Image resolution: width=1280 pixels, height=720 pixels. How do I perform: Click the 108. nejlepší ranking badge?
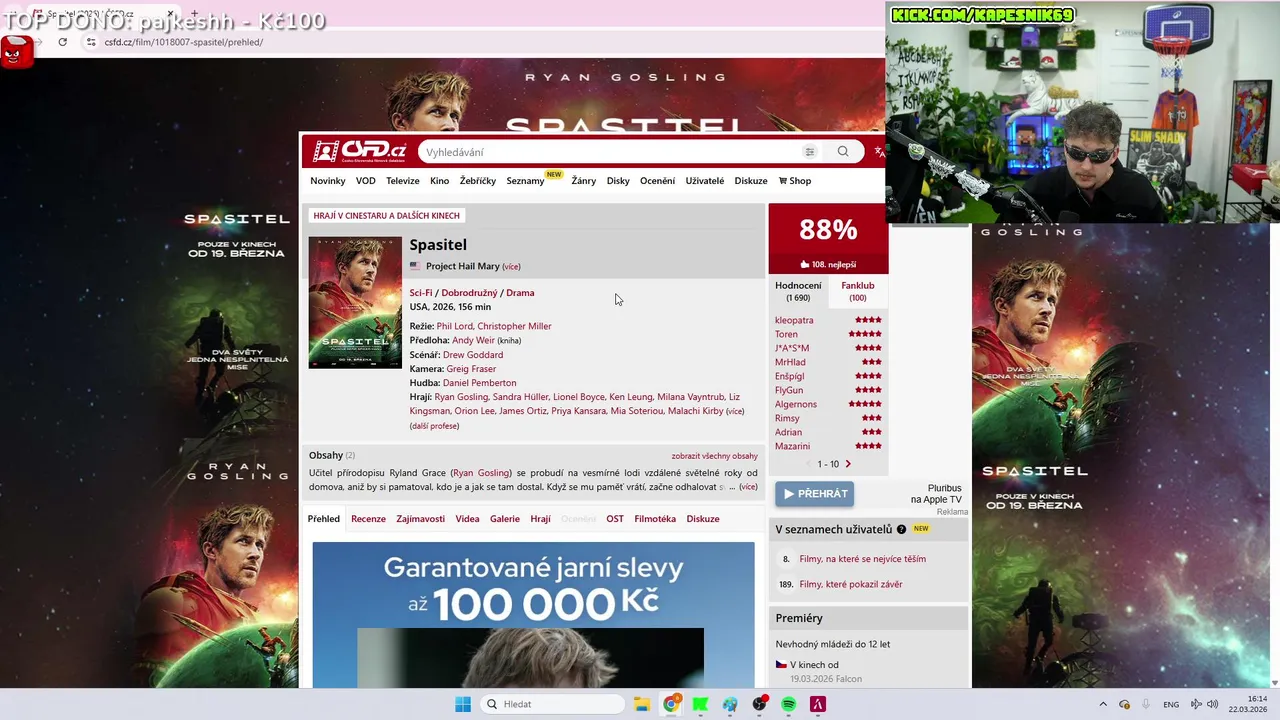[828, 265]
